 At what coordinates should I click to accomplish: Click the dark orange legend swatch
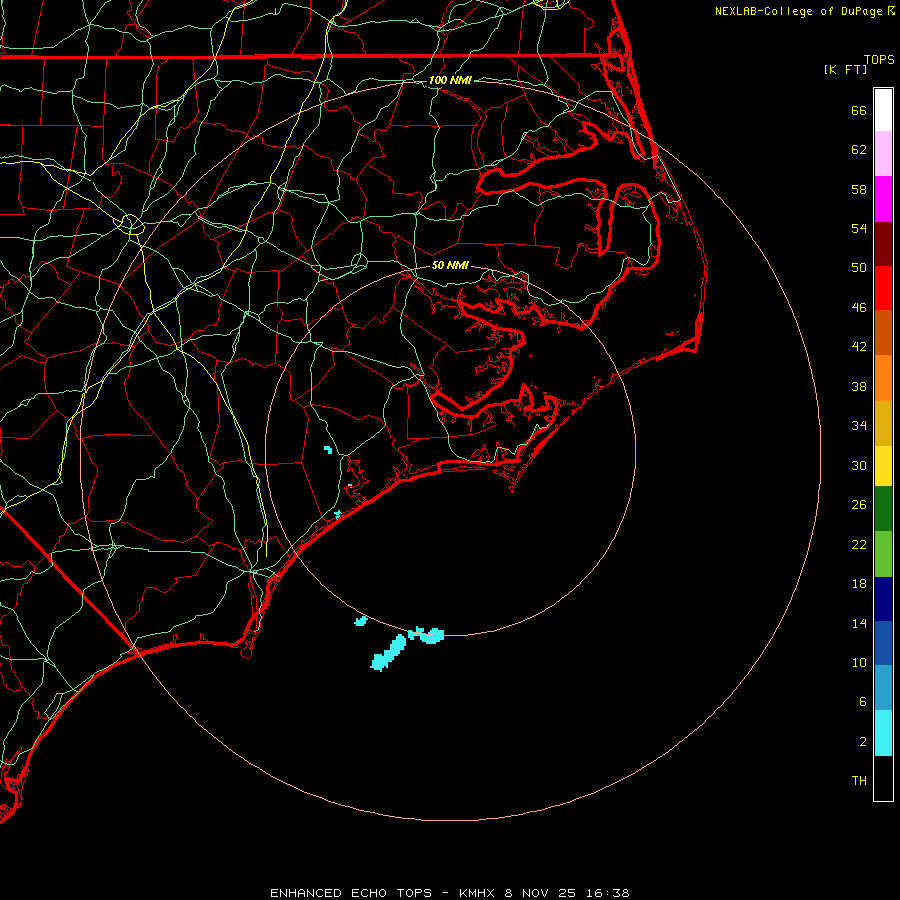[883, 333]
